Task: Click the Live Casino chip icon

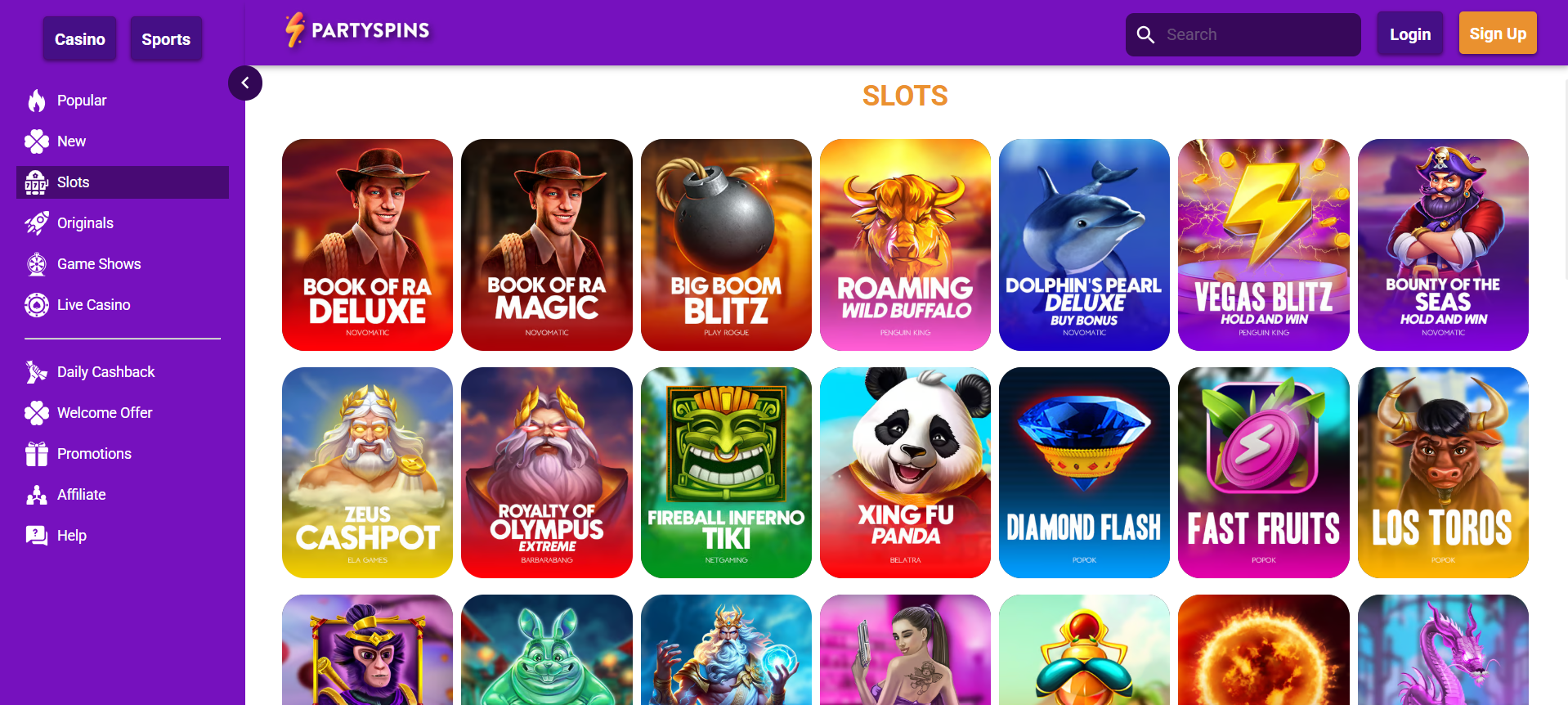Action: 37,305
